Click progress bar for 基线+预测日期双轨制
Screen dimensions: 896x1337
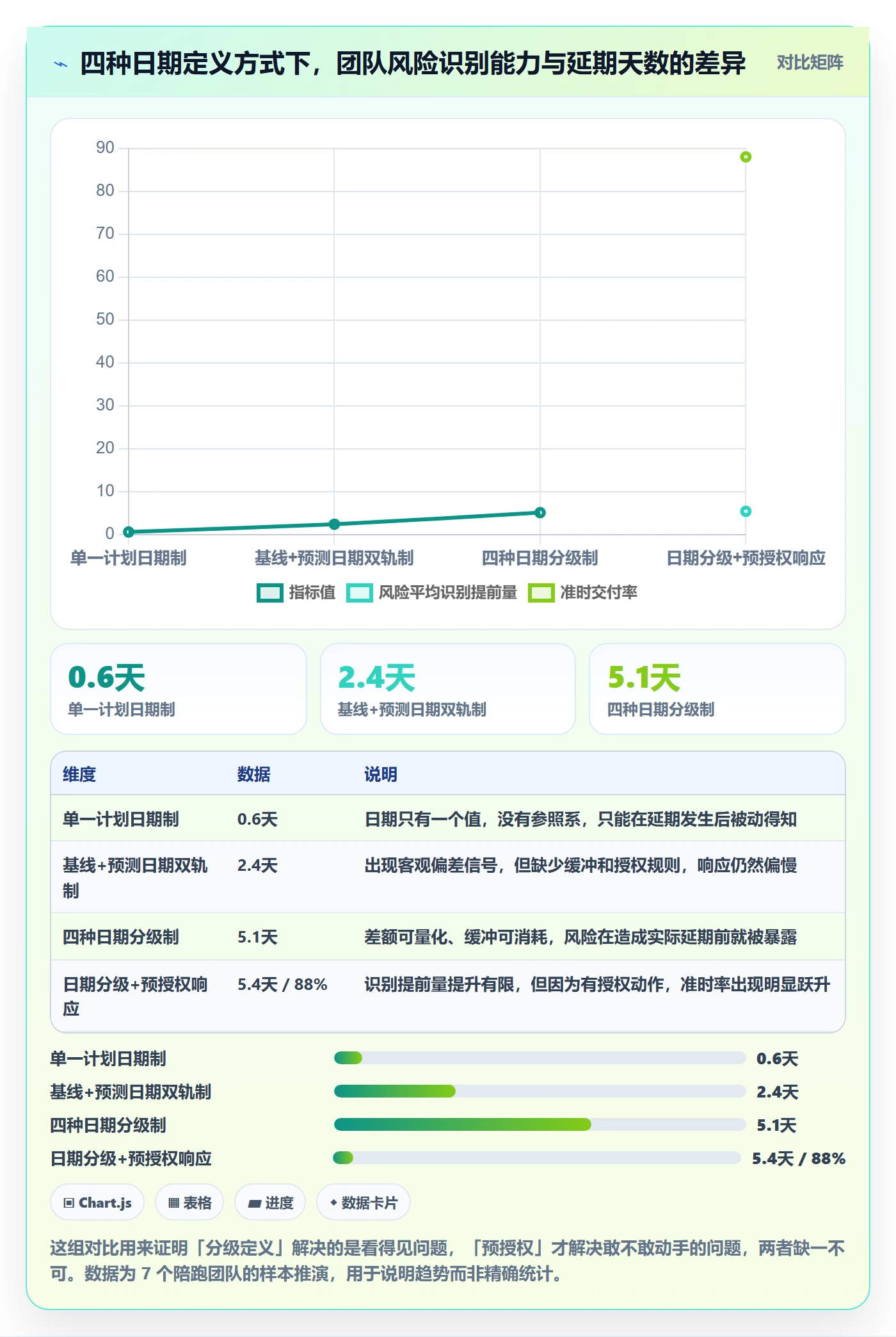540,1091
